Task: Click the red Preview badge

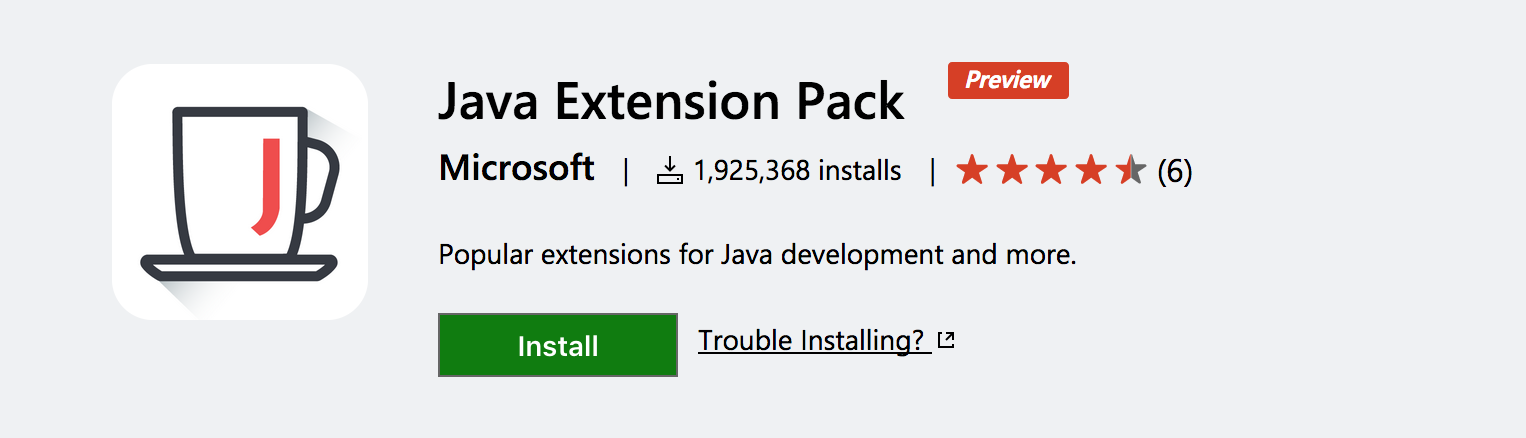Action: point(1008,80)
